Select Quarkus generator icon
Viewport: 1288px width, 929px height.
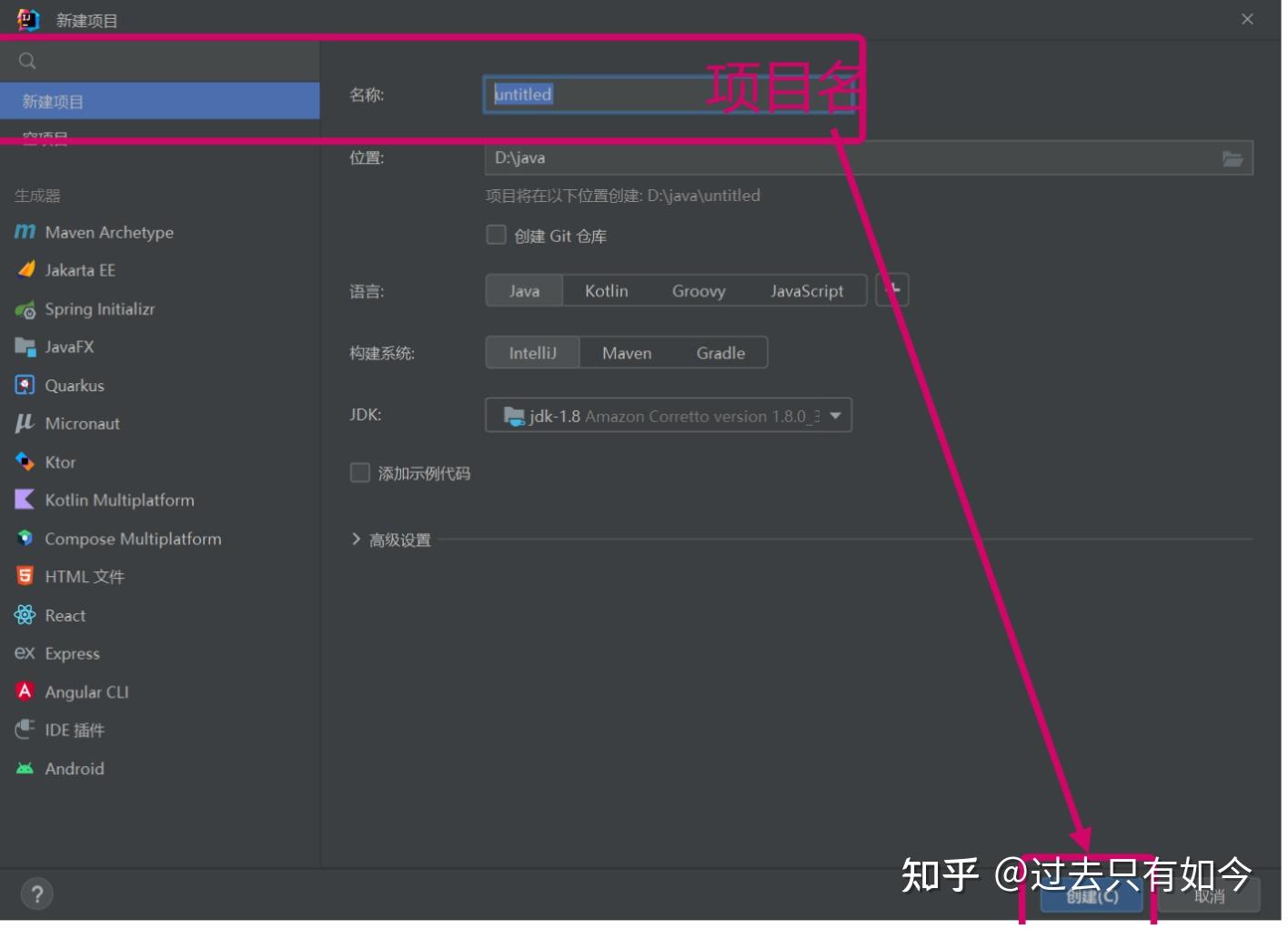(x=25, y=385)
